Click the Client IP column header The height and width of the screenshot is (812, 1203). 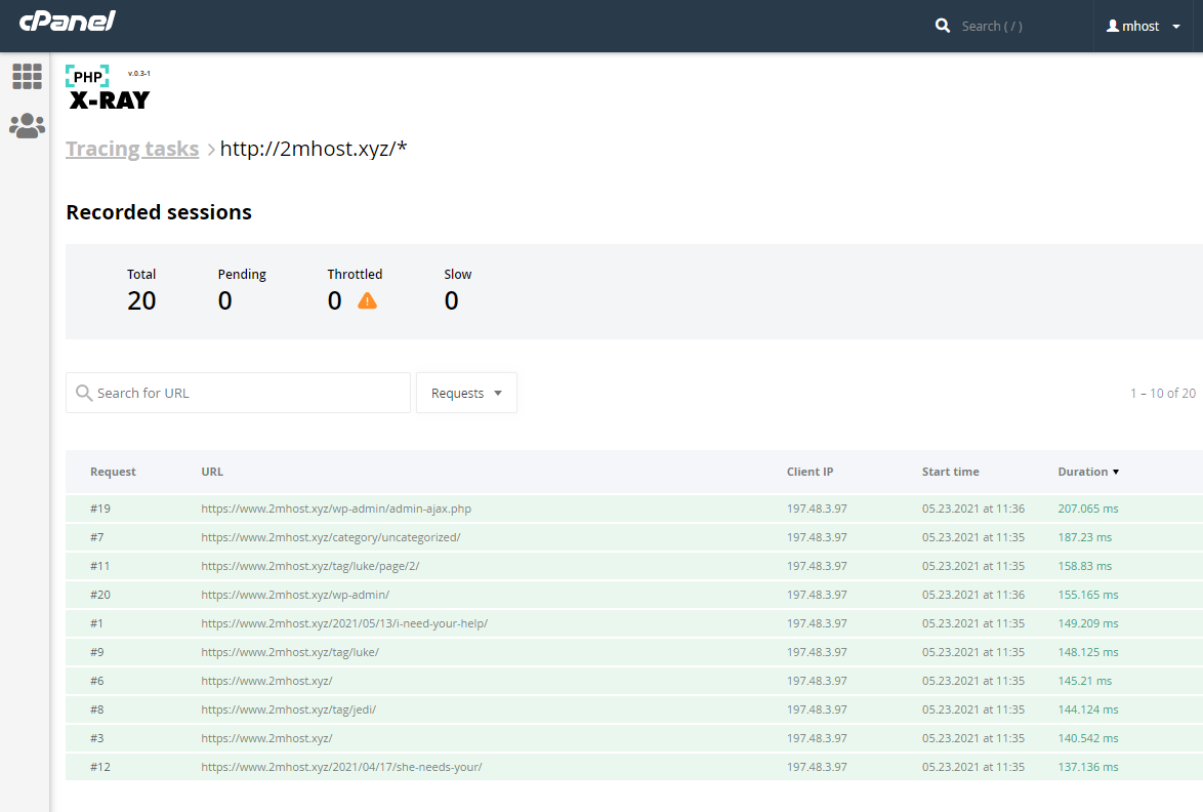click(x=809, y=472)
